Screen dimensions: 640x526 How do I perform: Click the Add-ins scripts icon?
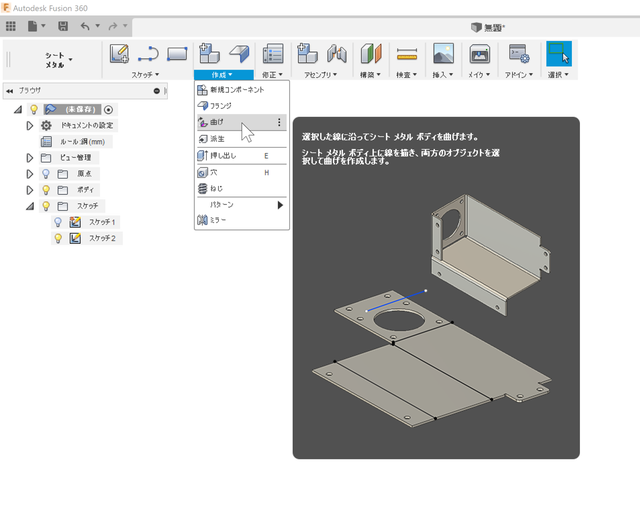[x=519, y=53]
